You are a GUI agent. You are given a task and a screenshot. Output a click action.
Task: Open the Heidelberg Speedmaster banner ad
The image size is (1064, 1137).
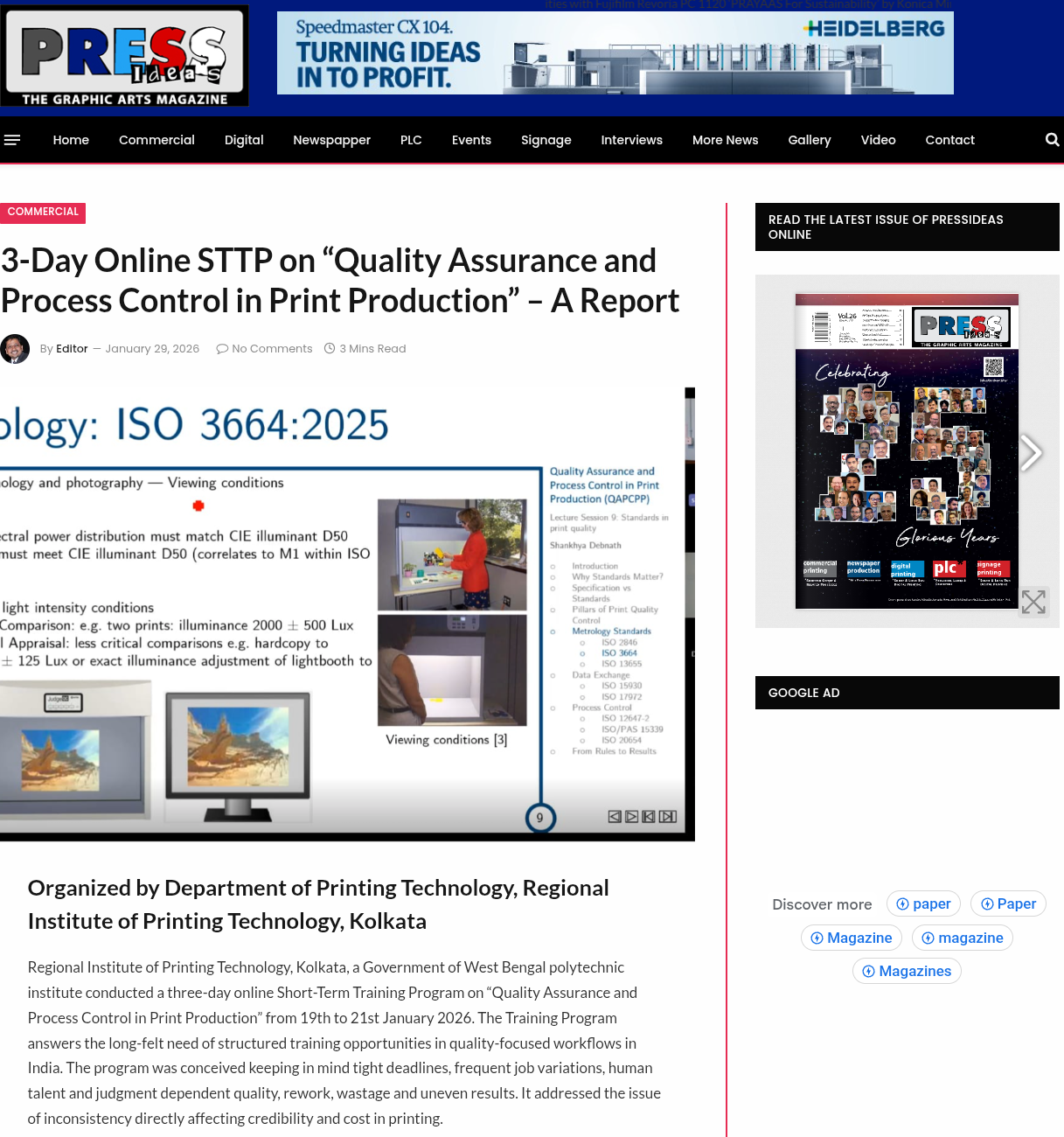(x=615, y=53)
